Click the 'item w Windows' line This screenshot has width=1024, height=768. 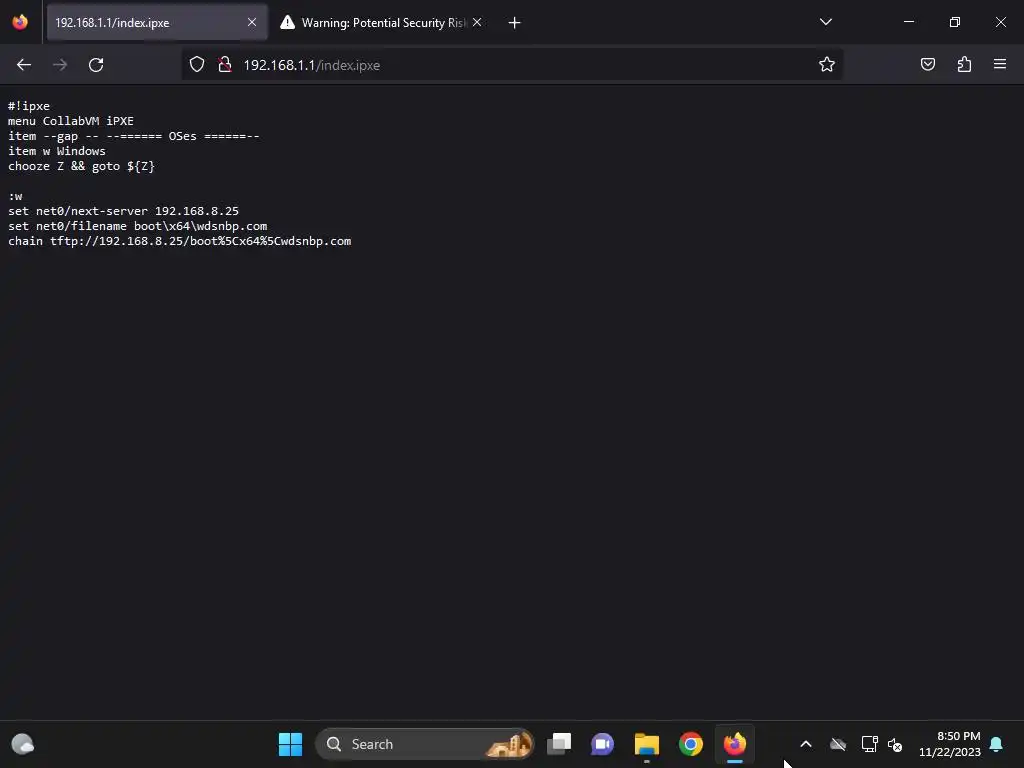coord(57,151)
